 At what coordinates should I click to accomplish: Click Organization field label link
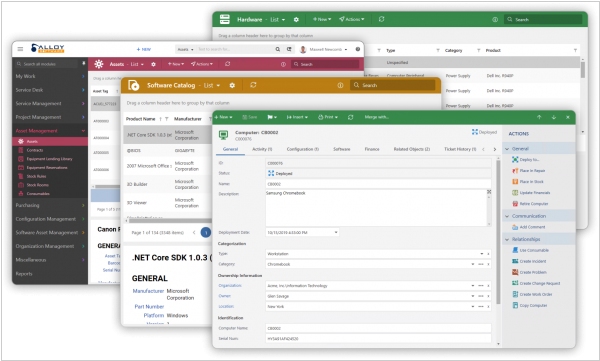(230, 286)
